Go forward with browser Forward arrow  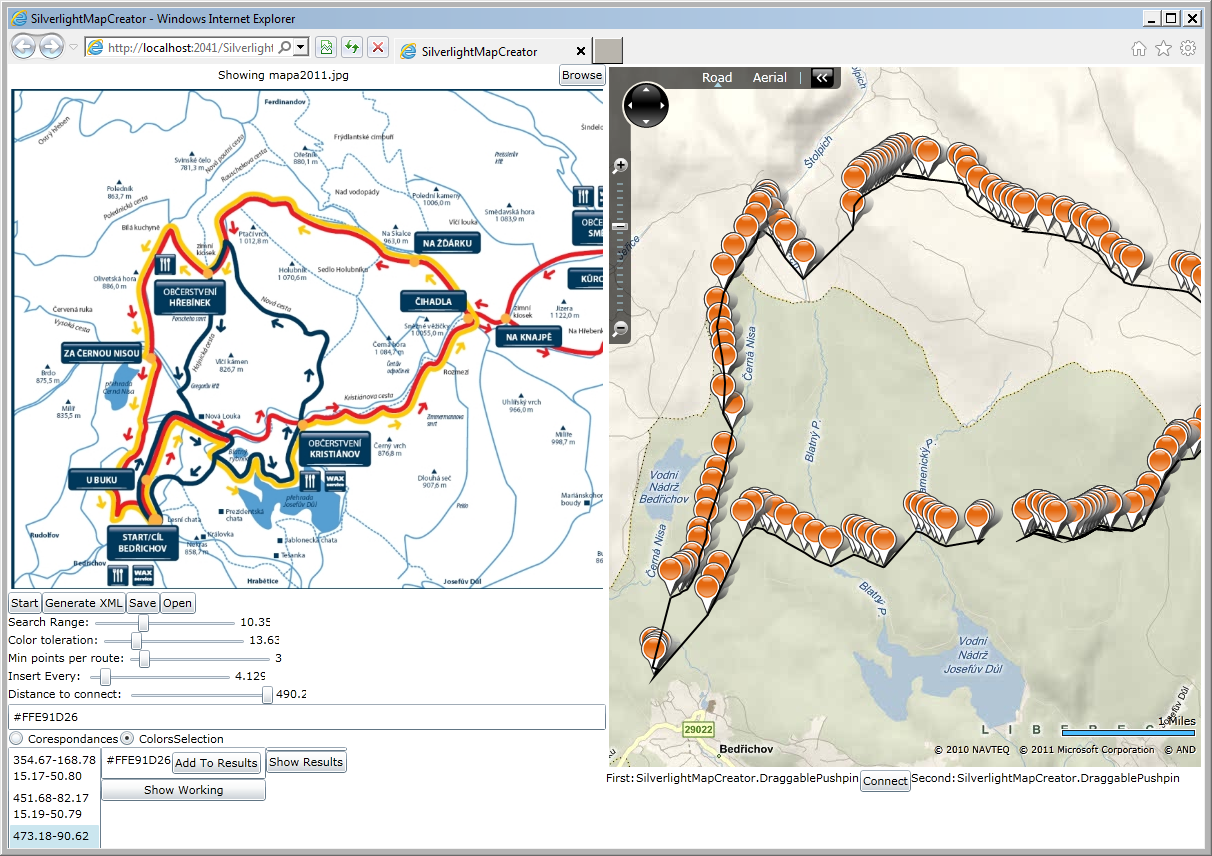[51, 47]
